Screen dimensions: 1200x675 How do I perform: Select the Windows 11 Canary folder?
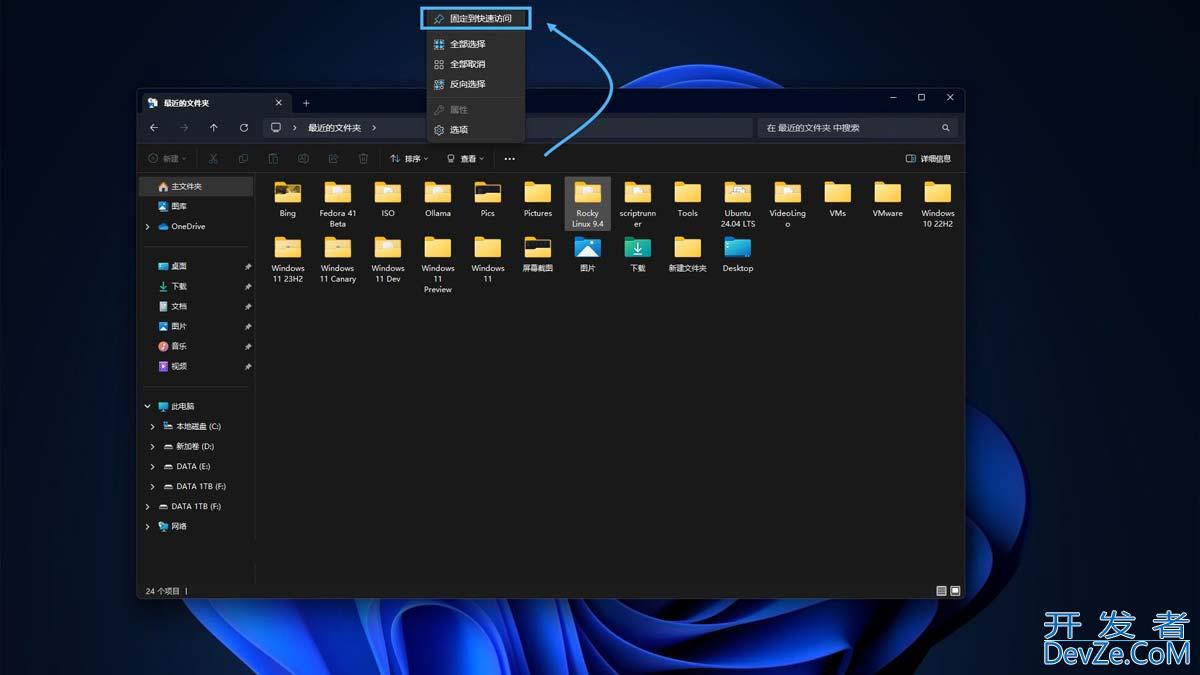tap(338, 259)
